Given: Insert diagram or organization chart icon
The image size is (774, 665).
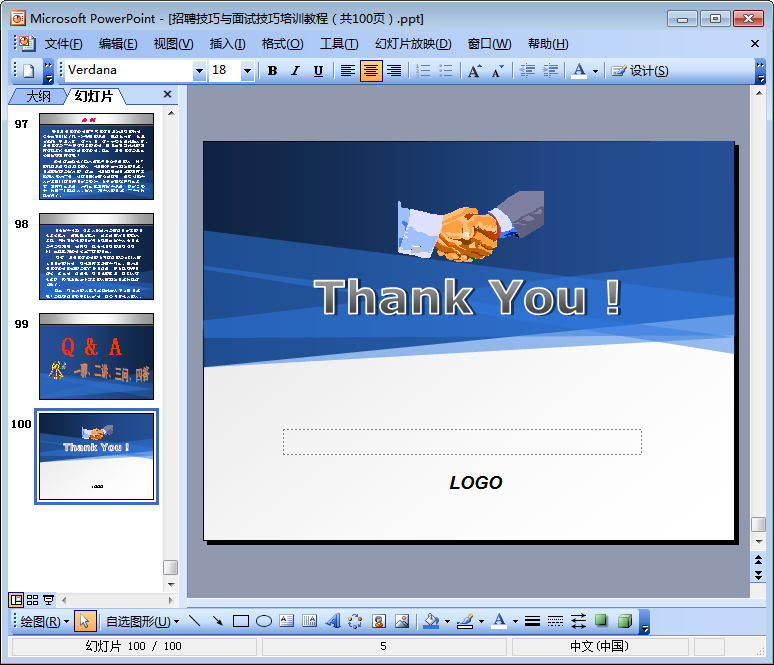Looking at the screenshot, I should [x=355, y=621].
